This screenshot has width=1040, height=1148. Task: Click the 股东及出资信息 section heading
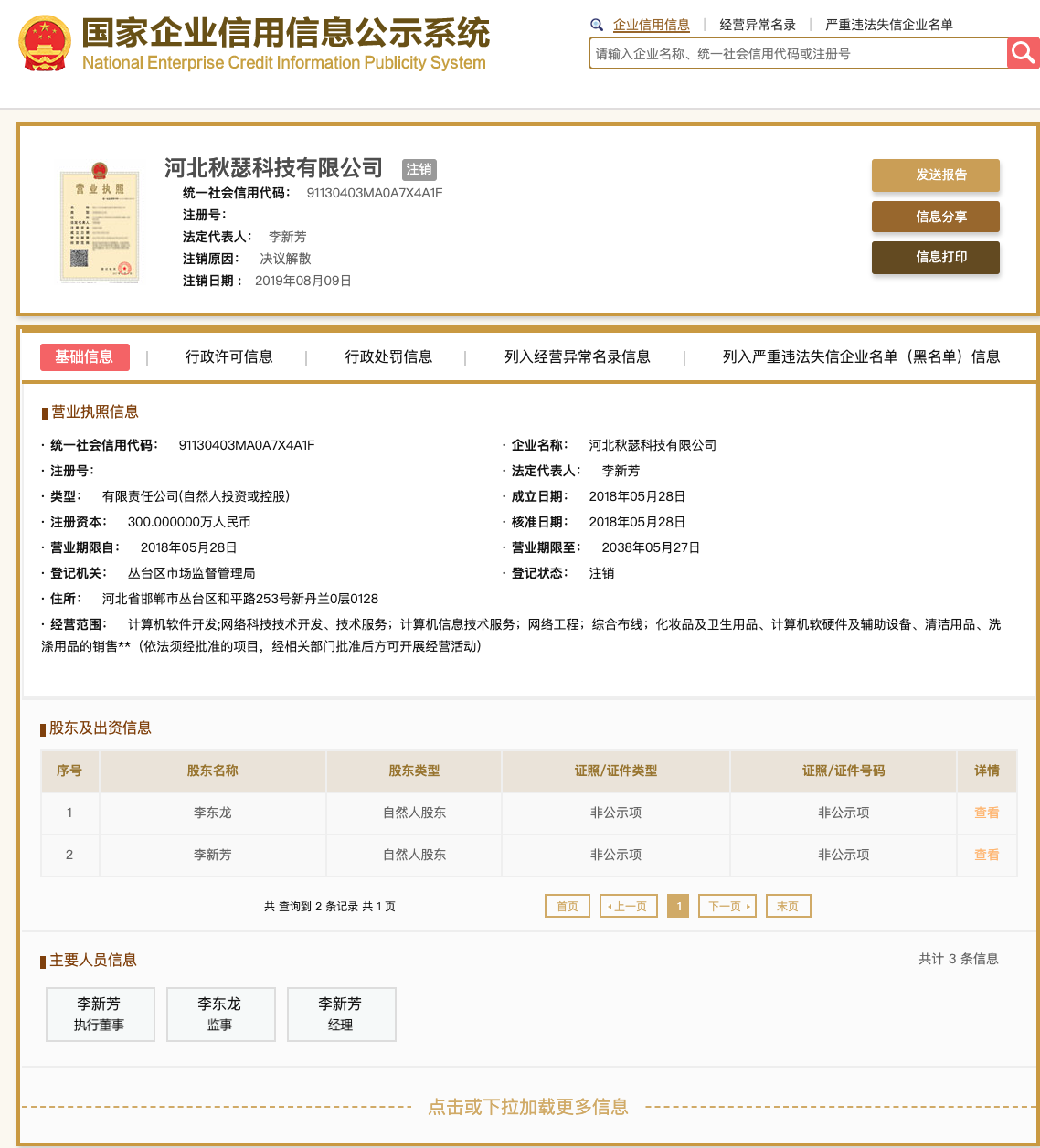[x=101, y=728]
